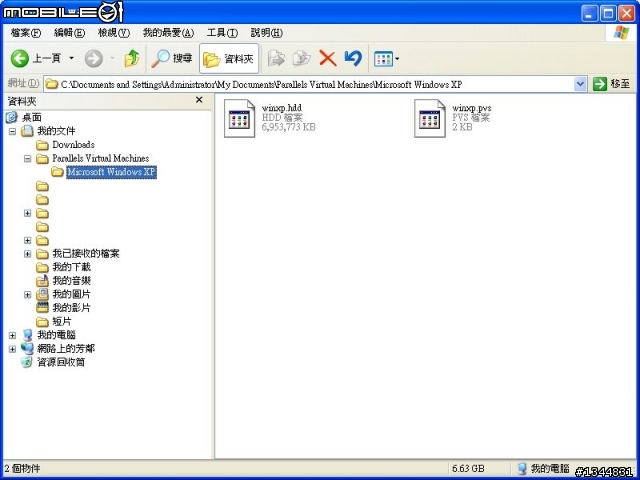Image resolution: width=640 pixels, height=480 pixels.
Task: Expand the 網路上的芳鄰 tree node
Action: [12, 349]
